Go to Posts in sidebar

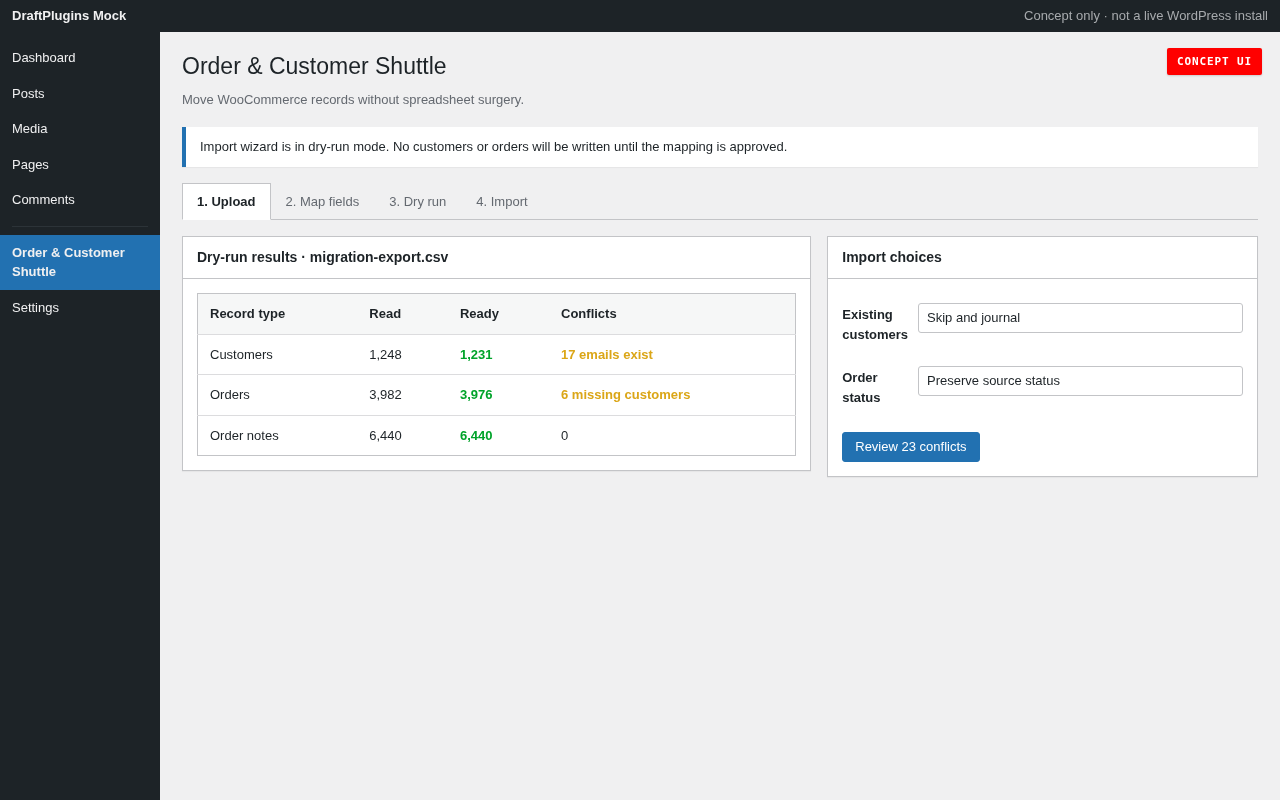(80, 94)
